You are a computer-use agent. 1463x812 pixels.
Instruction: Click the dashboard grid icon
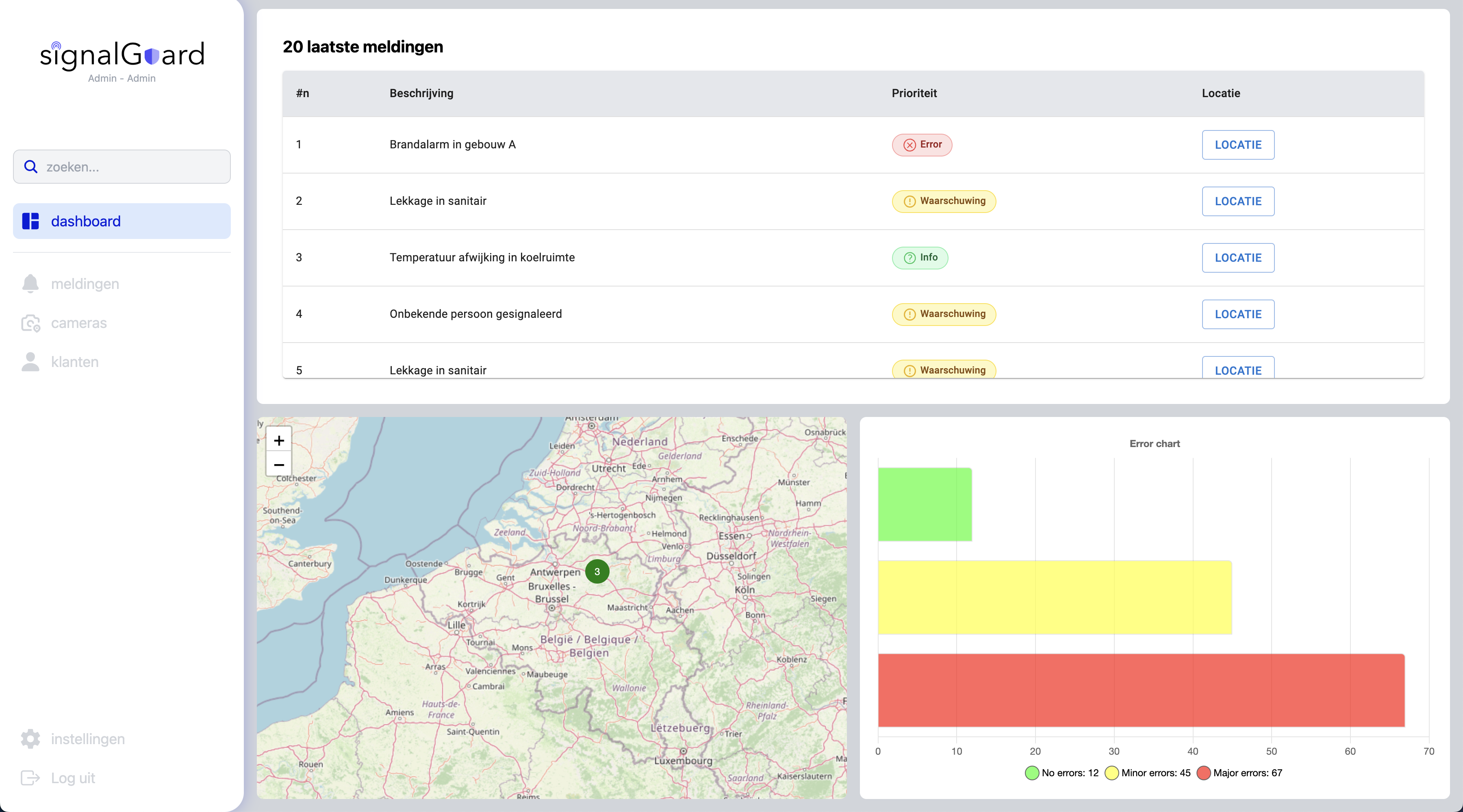coord(30,221)
